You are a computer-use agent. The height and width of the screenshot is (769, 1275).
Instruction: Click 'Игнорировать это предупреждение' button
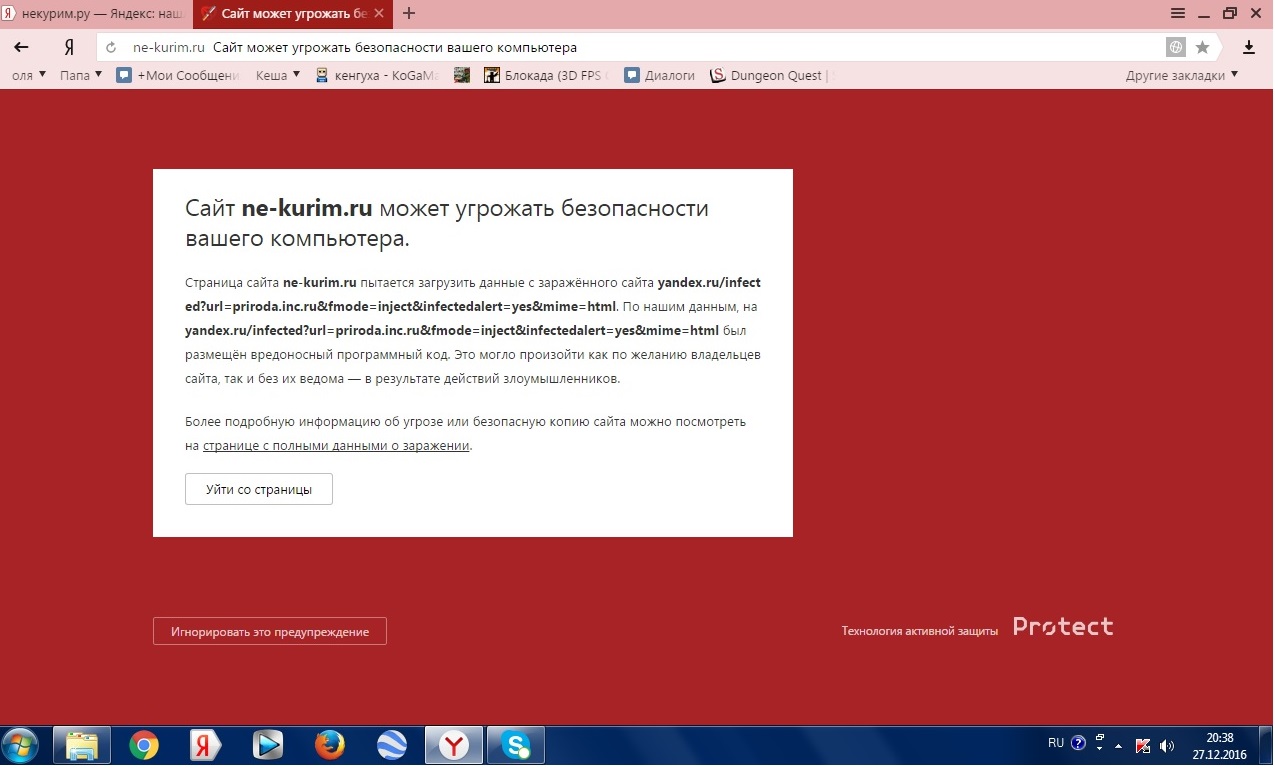[270, 631]
